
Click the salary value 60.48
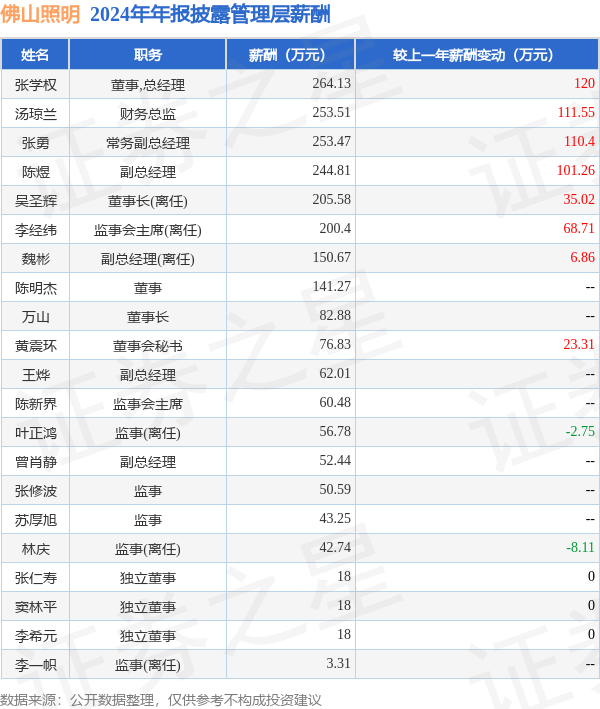335,402
